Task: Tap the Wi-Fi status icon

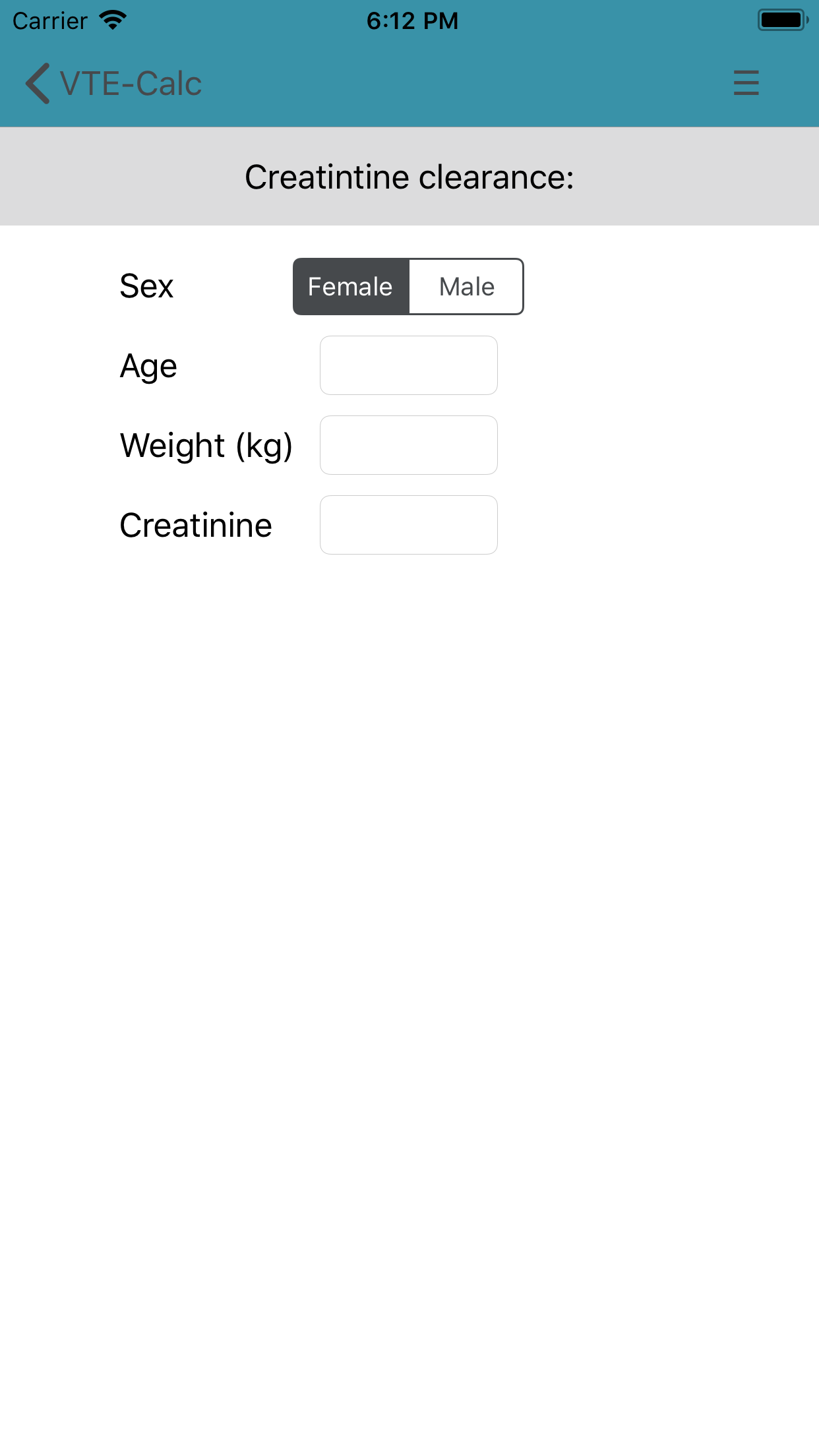Action: click(113, 20)
